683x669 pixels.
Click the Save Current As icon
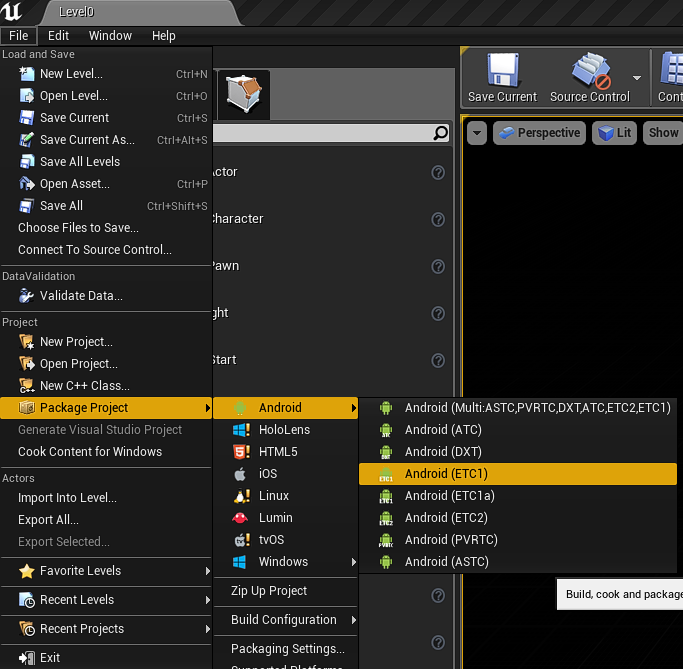27,140
